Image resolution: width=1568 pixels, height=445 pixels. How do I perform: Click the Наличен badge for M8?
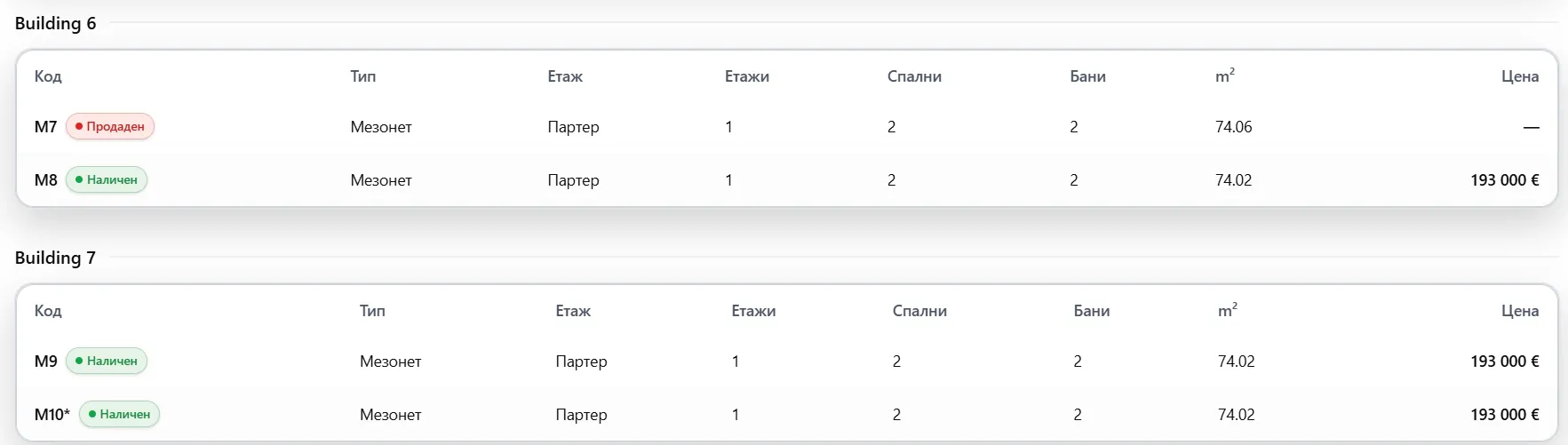(107, 179)
